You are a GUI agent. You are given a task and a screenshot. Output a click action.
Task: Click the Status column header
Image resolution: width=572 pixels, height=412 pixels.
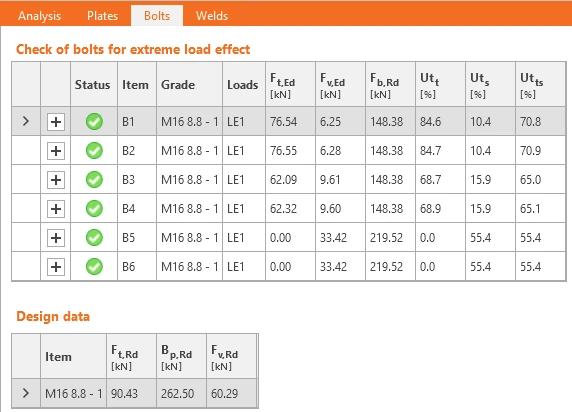tap(93, 85)
